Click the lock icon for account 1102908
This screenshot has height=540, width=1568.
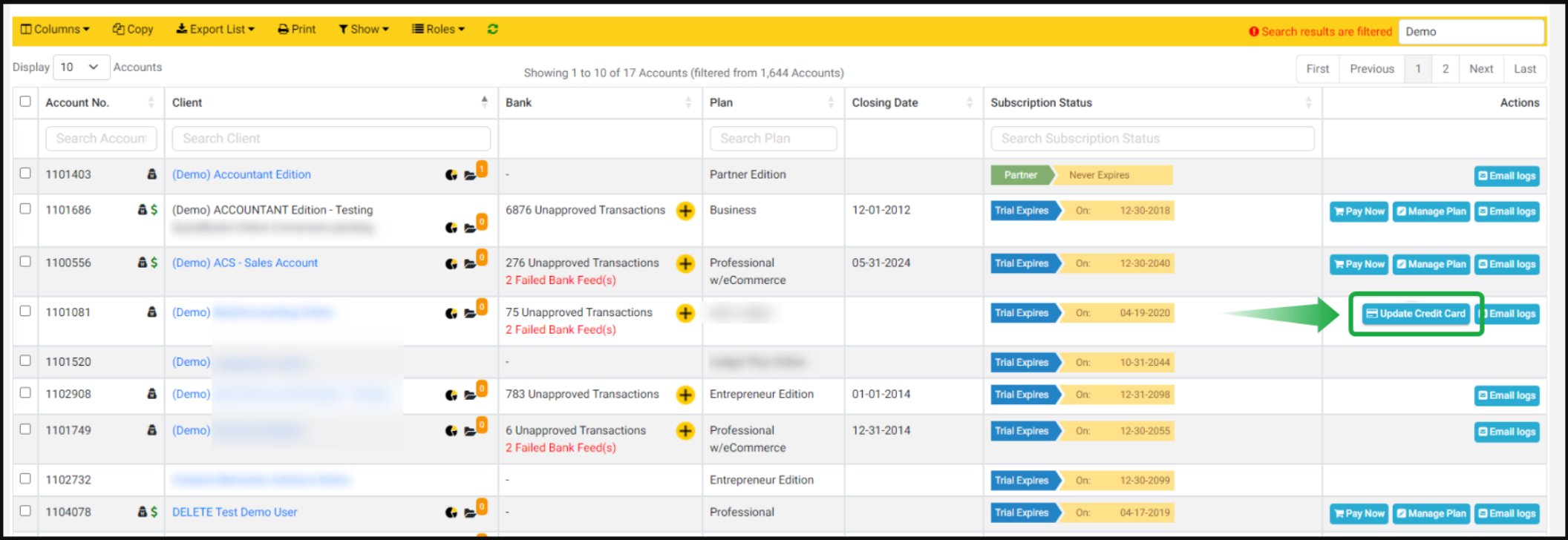pos(151,394)
